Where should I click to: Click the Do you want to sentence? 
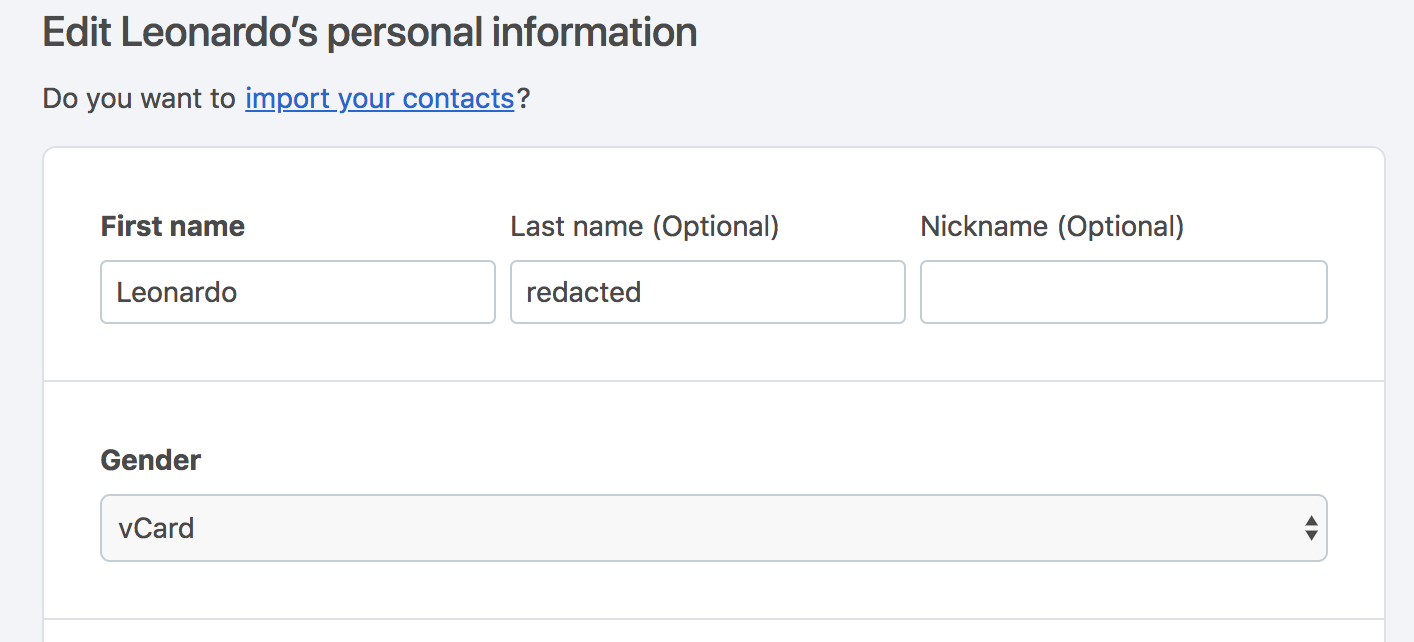coord(140,98)
